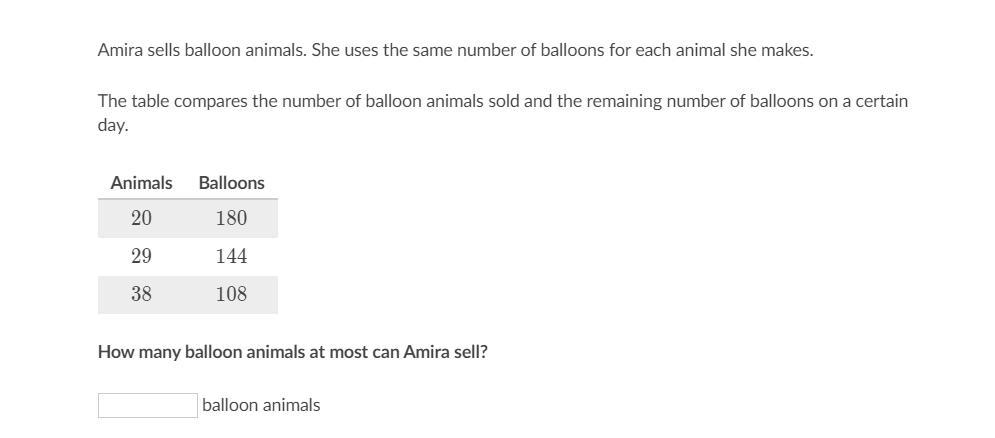The height and width of the screenshot is (438, 995).
Task: Click the Animals column header
Action: [x=141, y=183]
